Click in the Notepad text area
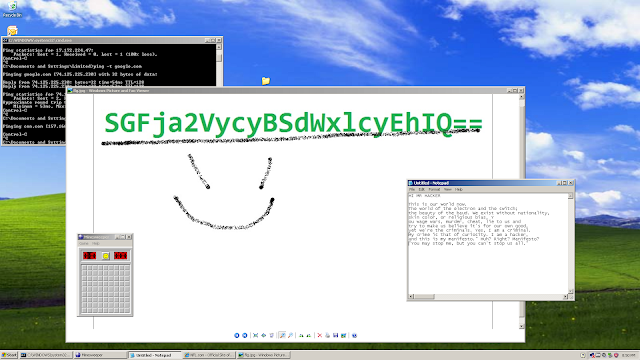Screen dimensions: 640x360 (x=488, y=244)
